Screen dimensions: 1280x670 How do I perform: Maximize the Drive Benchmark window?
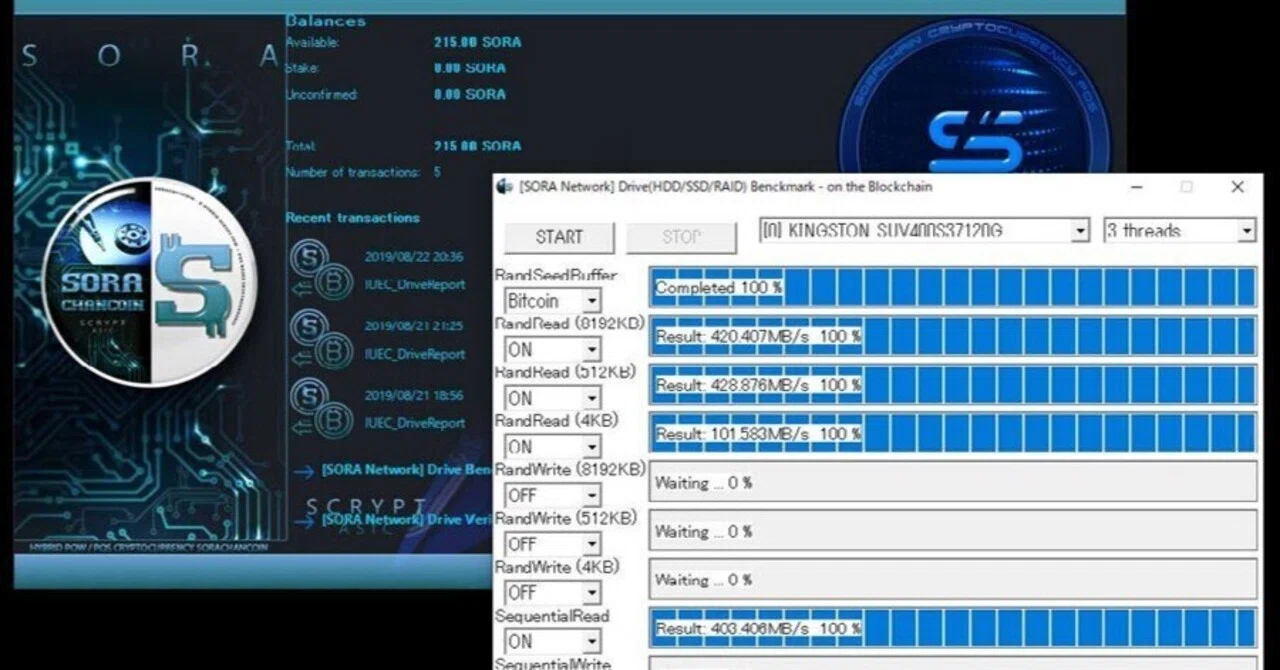click(x=1186, y=187)
